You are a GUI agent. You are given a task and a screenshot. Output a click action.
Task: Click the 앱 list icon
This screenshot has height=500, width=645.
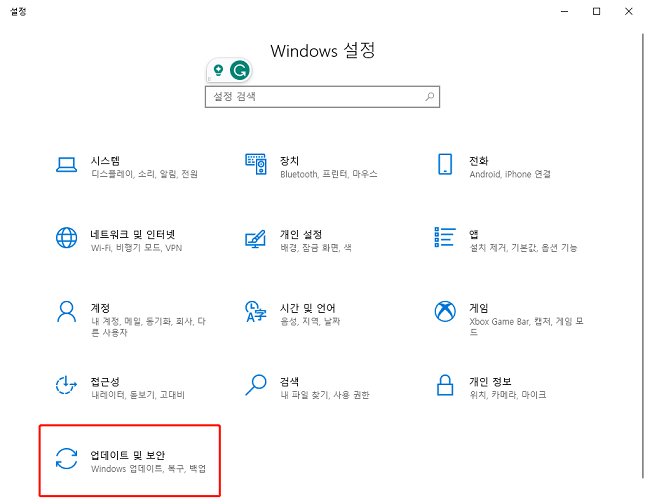pos(445,237)
